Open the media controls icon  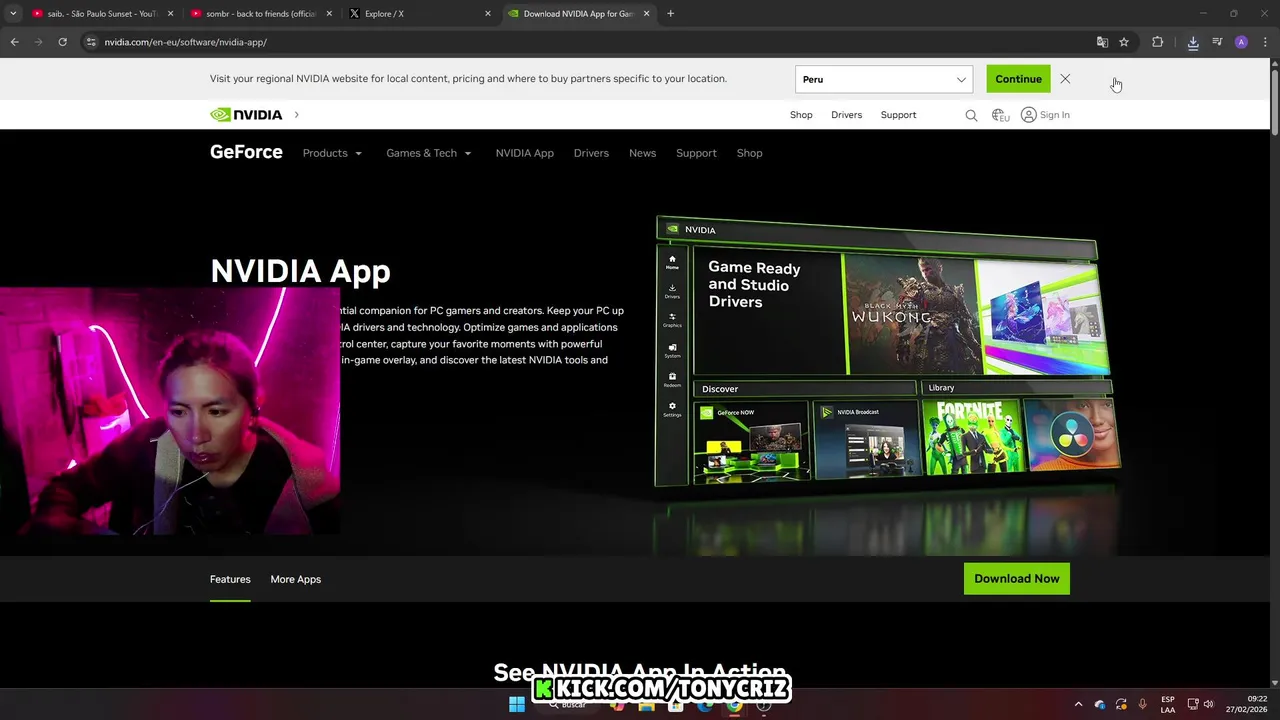click(1217, 42)
